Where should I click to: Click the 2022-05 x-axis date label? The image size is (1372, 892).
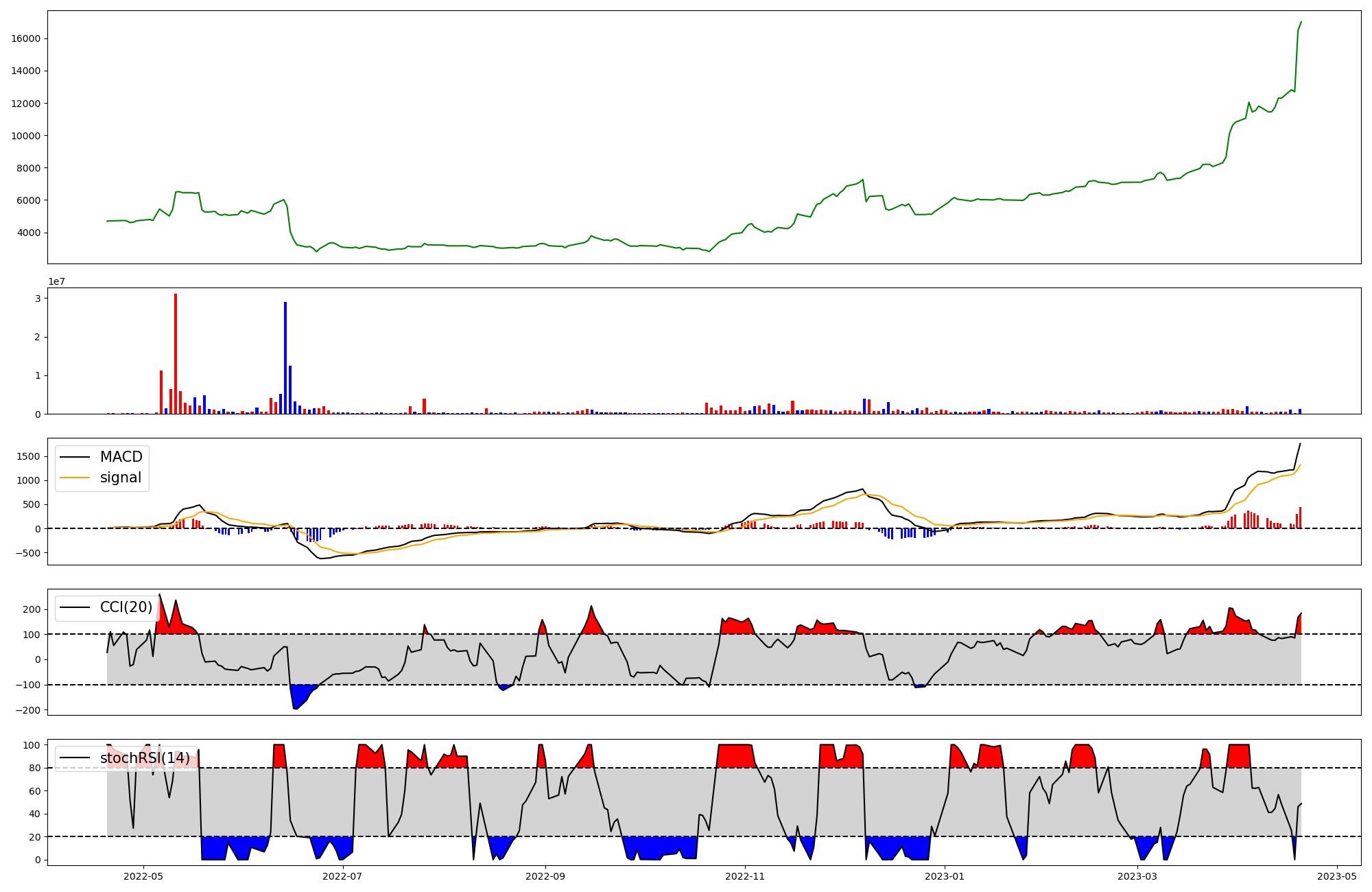pyautogui.click(x=144, y=876)
